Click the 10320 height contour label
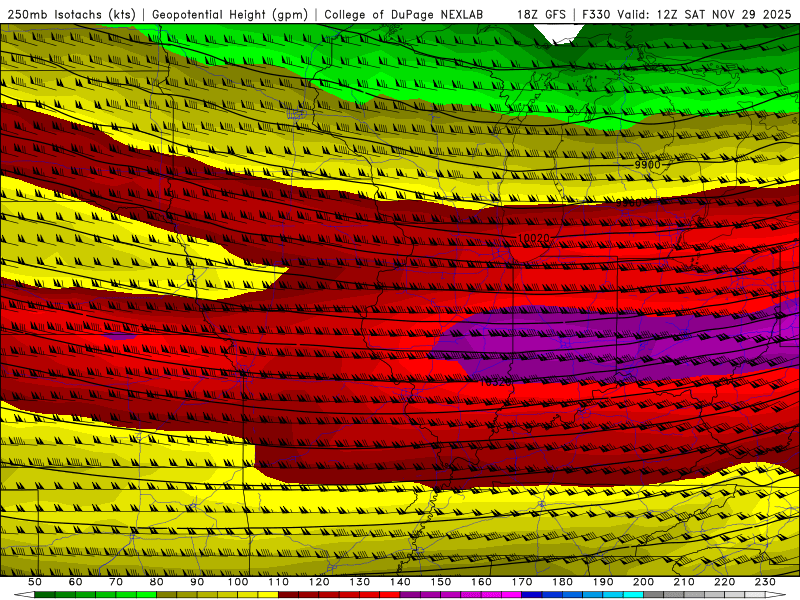Viewport: 800px width, 600px height. click(496, 381)
